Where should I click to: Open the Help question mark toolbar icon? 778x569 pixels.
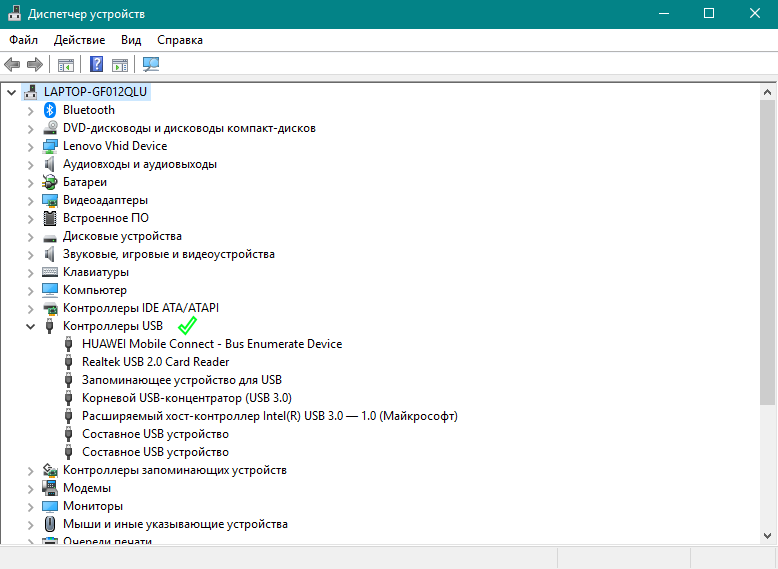[x=96, y=64]
